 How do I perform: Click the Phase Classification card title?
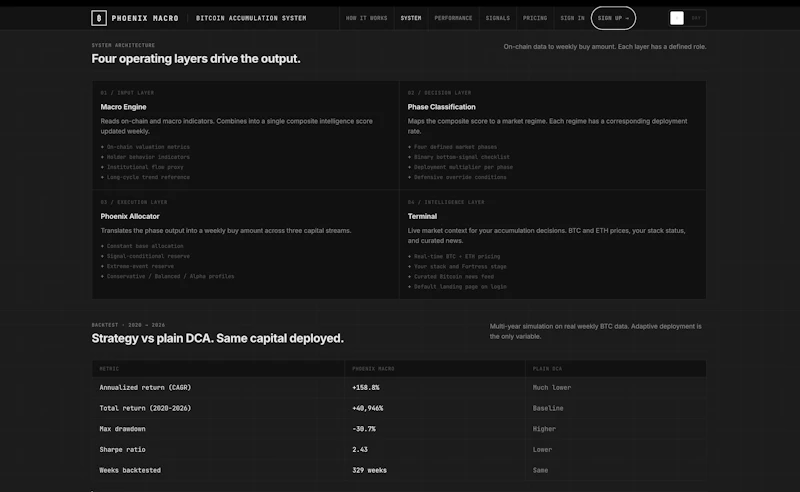441,107
